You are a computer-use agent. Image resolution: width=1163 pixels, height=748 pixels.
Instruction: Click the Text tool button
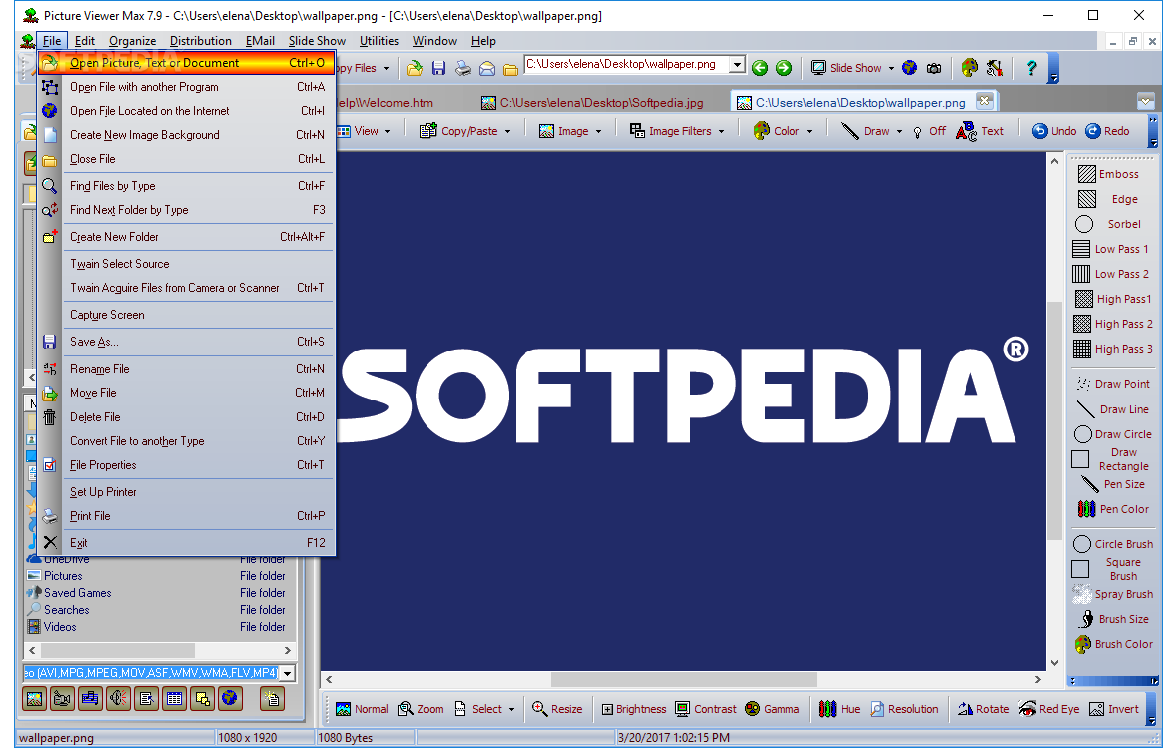[x=980, y=131]
